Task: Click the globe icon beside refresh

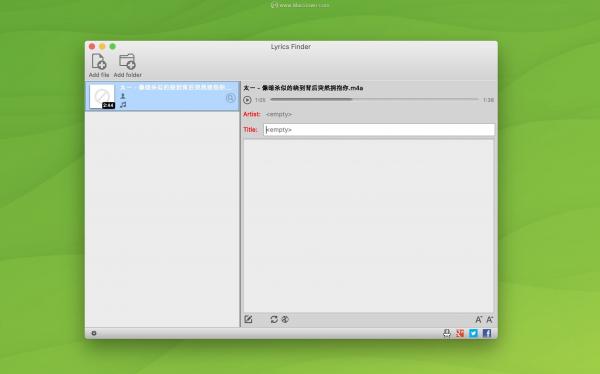Action: [285, 319]
